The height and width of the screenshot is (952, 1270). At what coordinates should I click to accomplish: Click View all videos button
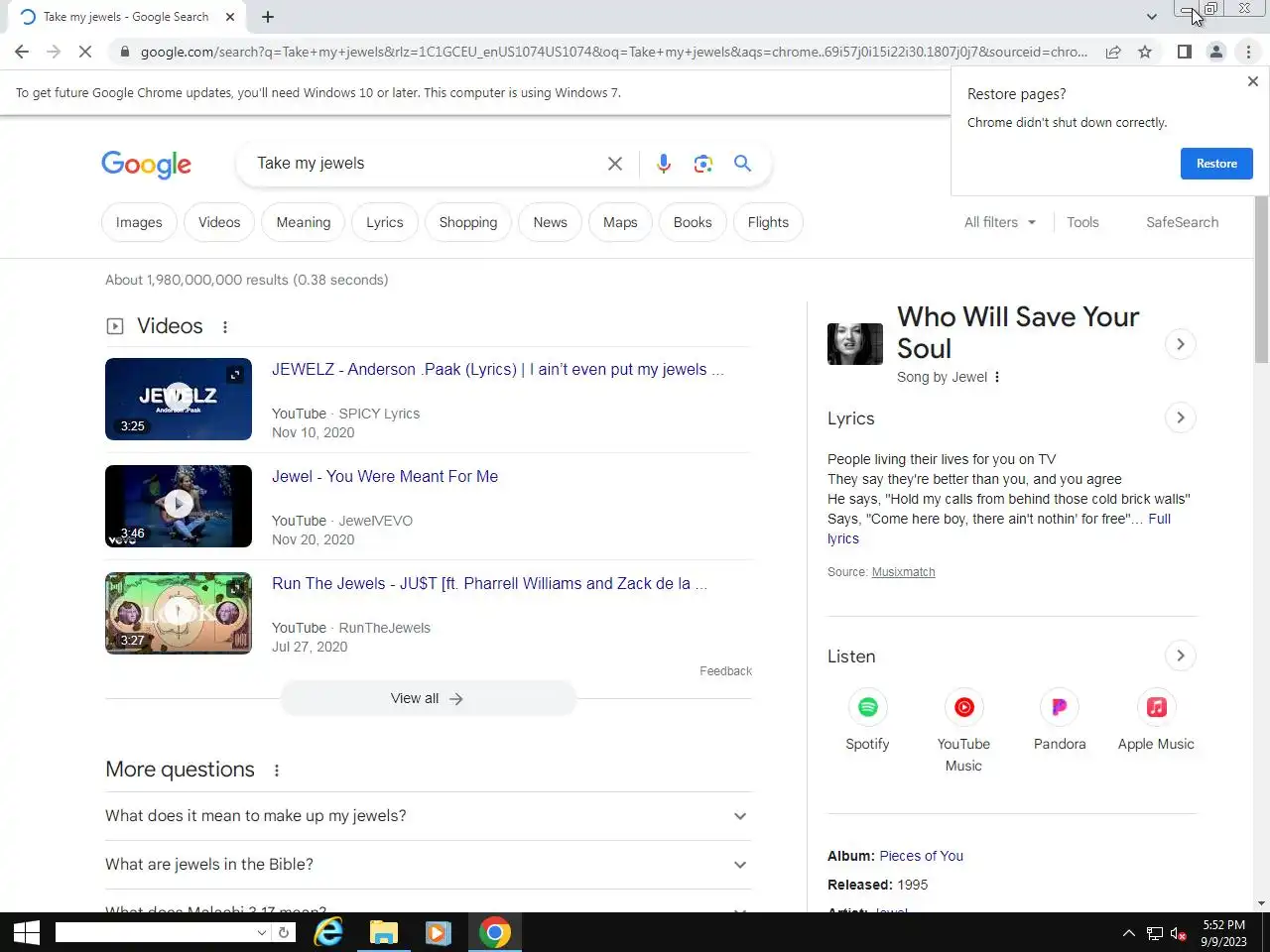click(428, 699)
